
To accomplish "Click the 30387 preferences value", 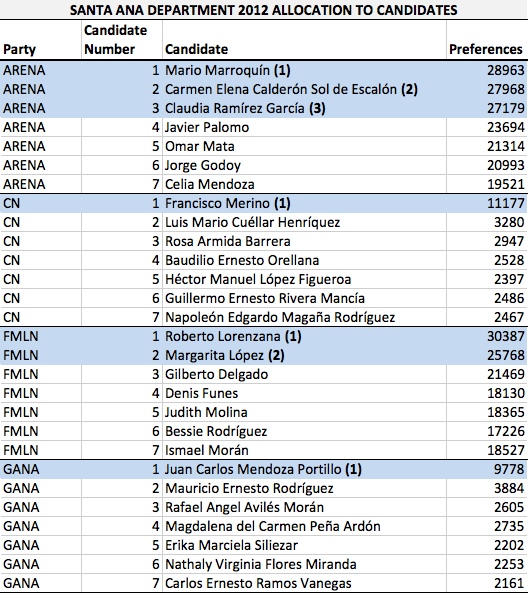I will (505, 337).
